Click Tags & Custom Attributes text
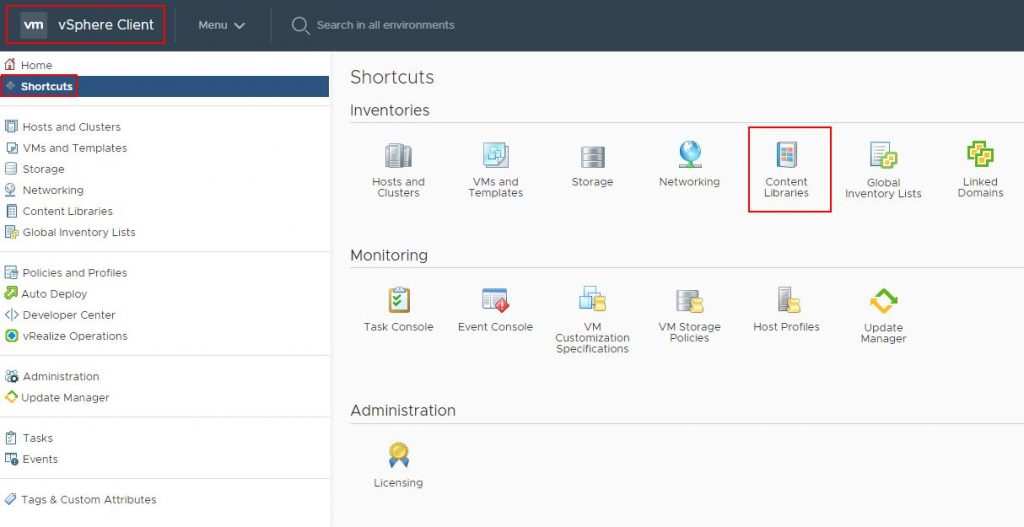Image resolution: width=1024 pixels, height=527 pixels. pos(88,500)
